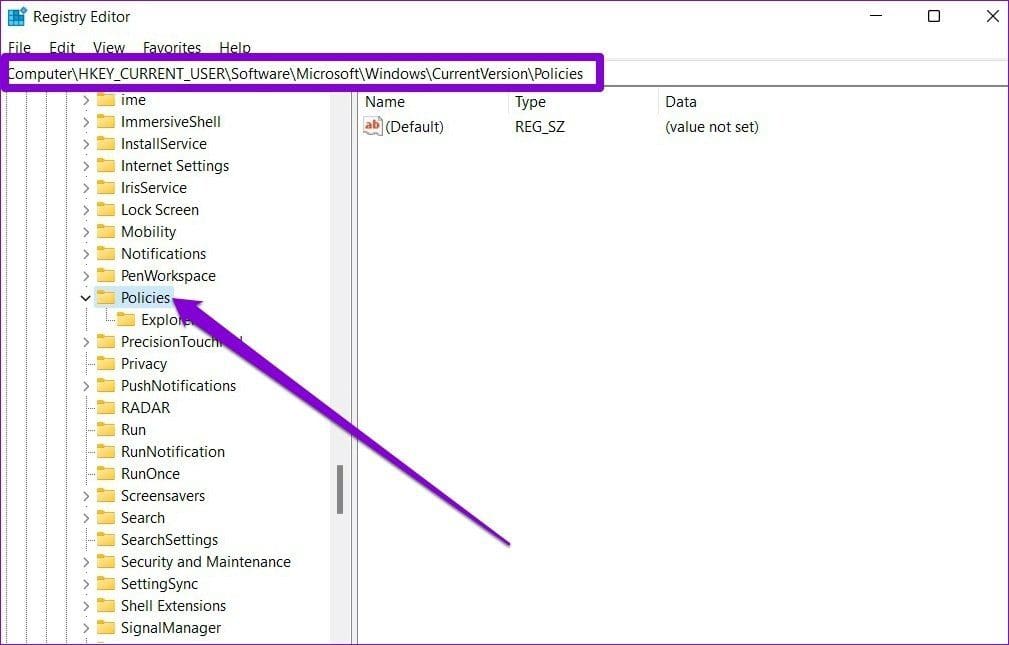Expand the SettingSync key

coord(86,584)
